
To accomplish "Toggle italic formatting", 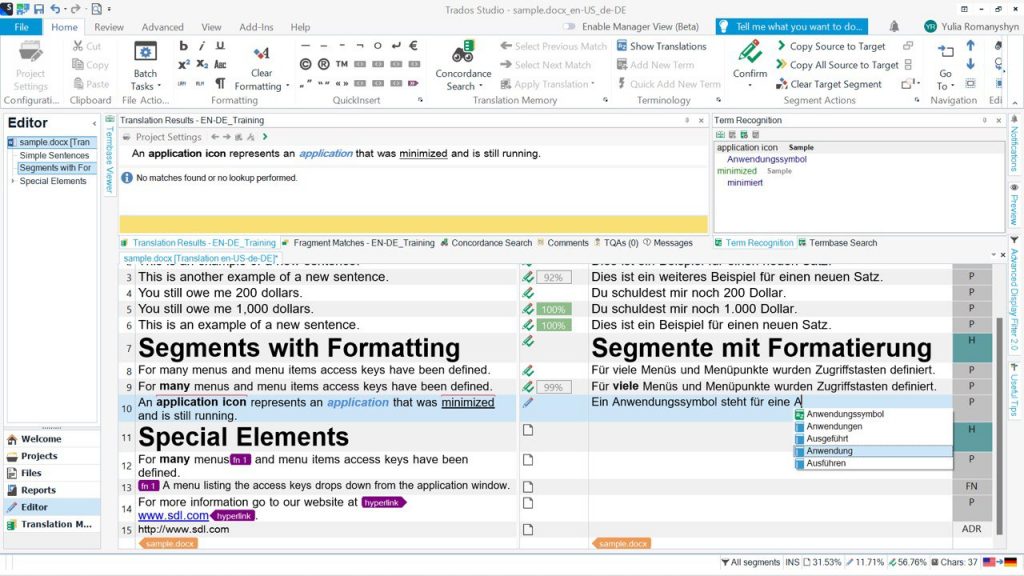I will click(202, 46).
